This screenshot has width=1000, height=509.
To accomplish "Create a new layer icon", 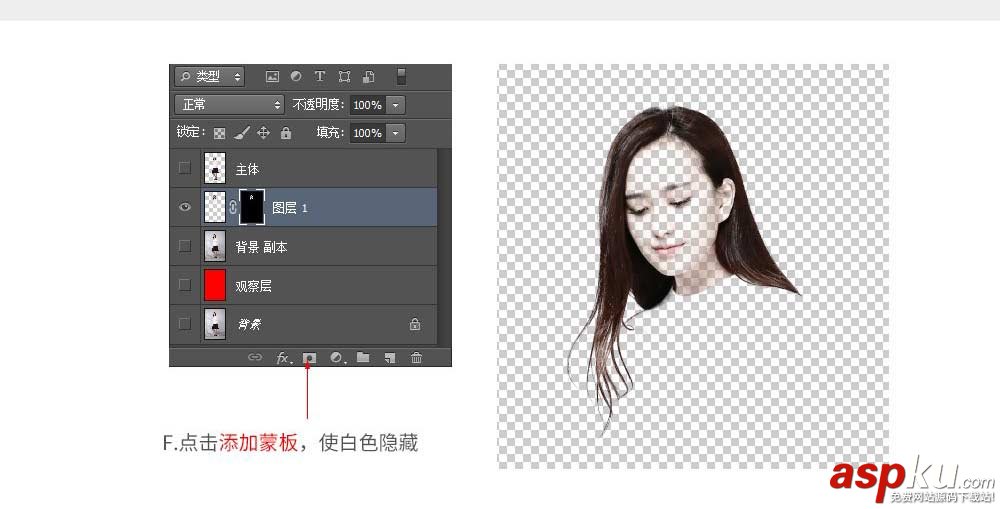I will click(x=390, y=358).
